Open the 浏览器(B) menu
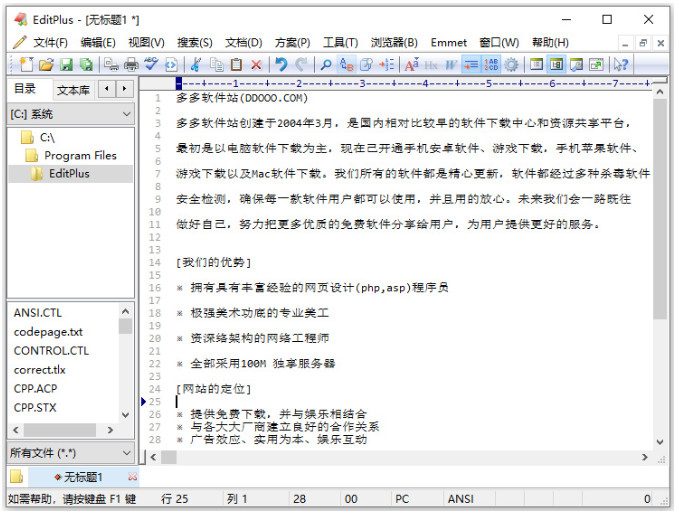Image resolution: width=679 pixels, height=518 pixels. pyautogui.click(x=394, y=42)
